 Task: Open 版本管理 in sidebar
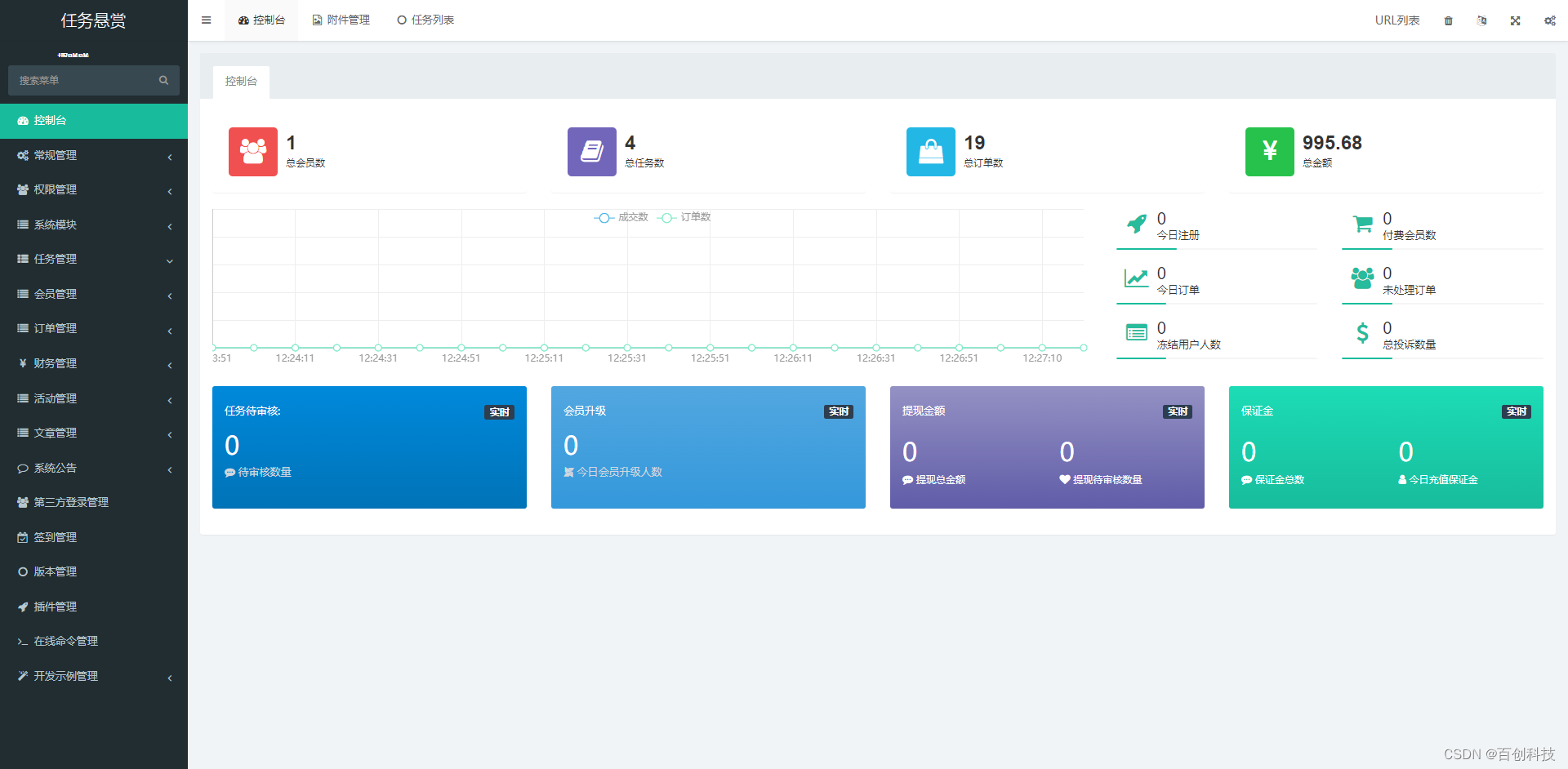coord(94,572)
